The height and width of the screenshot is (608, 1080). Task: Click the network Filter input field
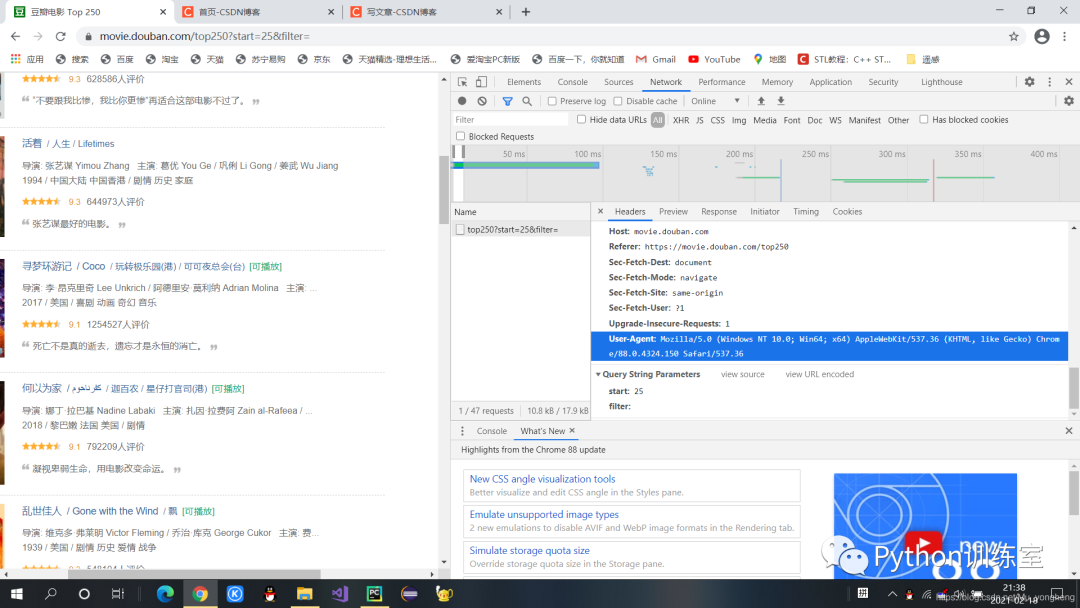[510, 120]
